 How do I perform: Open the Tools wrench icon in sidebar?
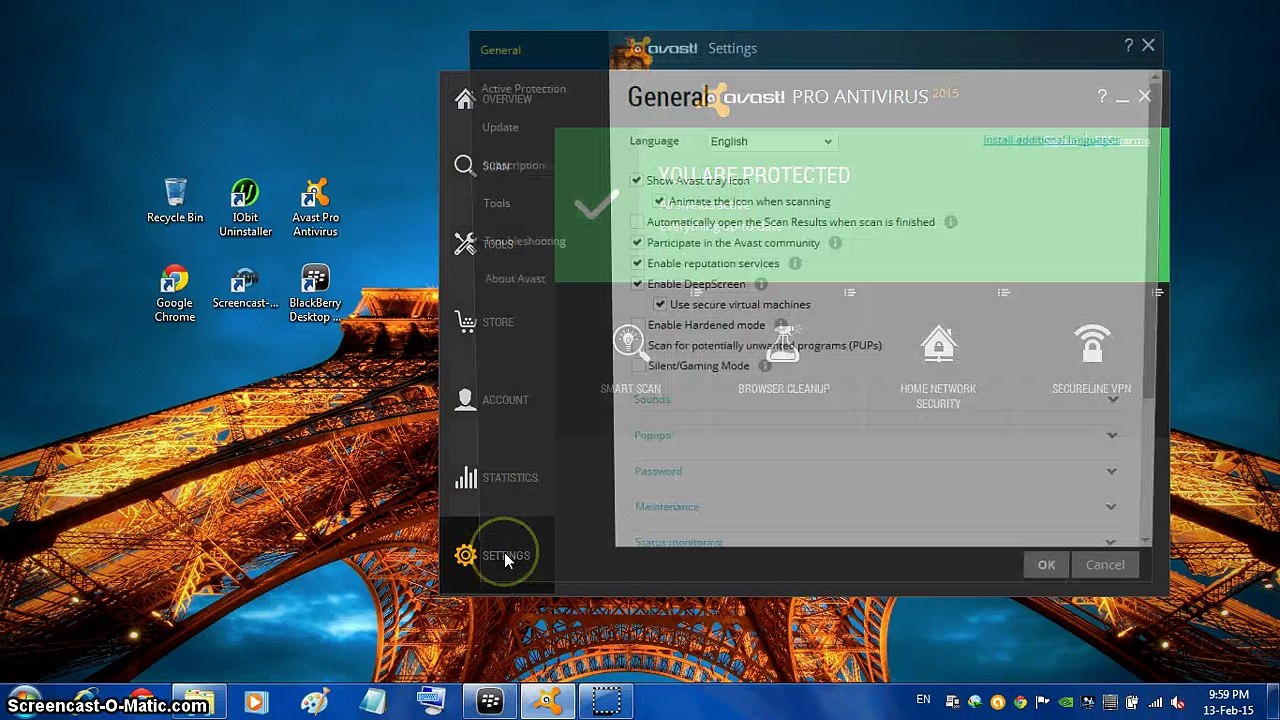464,244
